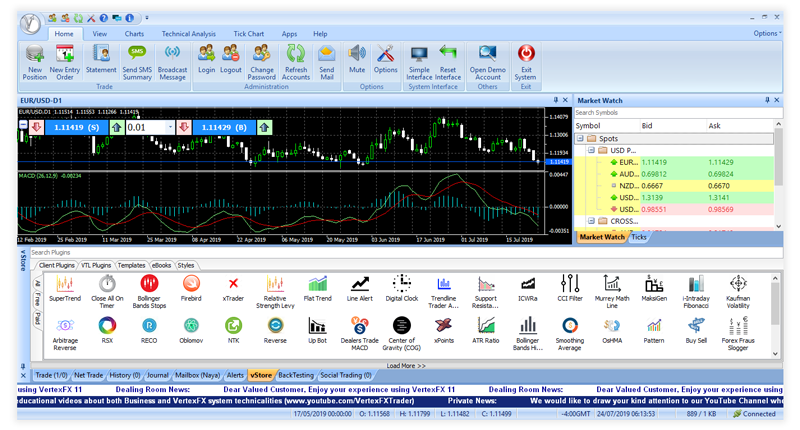Open the Forex Fraus Slogger plugin
The image size is (800, 430).
tap(738, 333)
